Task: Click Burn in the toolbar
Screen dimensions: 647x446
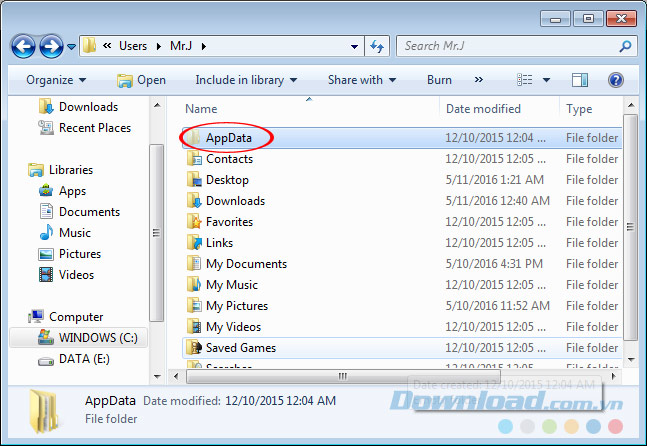Action: (x=439, y=80)
